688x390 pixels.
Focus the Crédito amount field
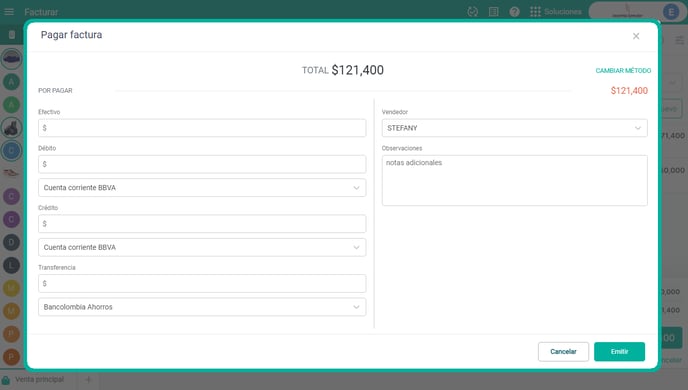point(202,224)
